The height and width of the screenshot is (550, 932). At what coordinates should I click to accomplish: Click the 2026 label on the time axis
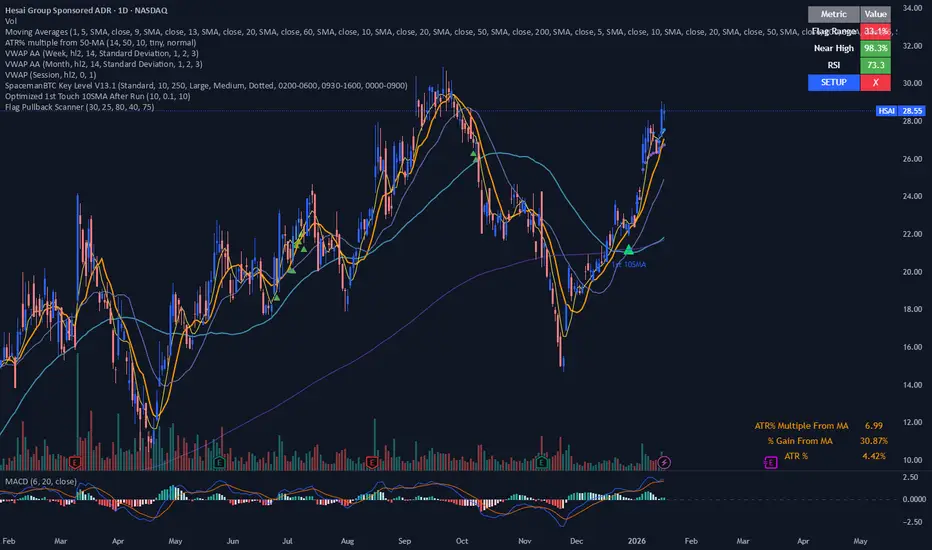click(x=637, y=541)
